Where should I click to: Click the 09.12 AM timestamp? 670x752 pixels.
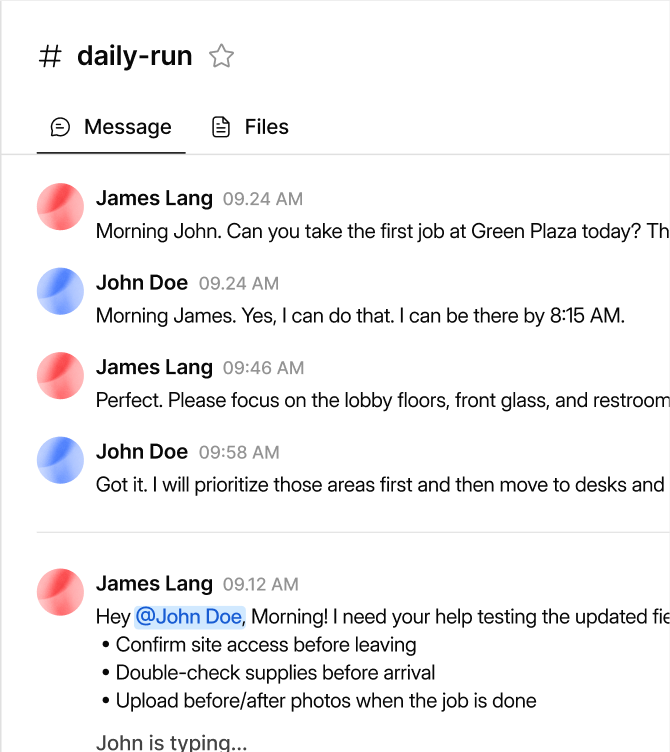click(x=260, y=584)
